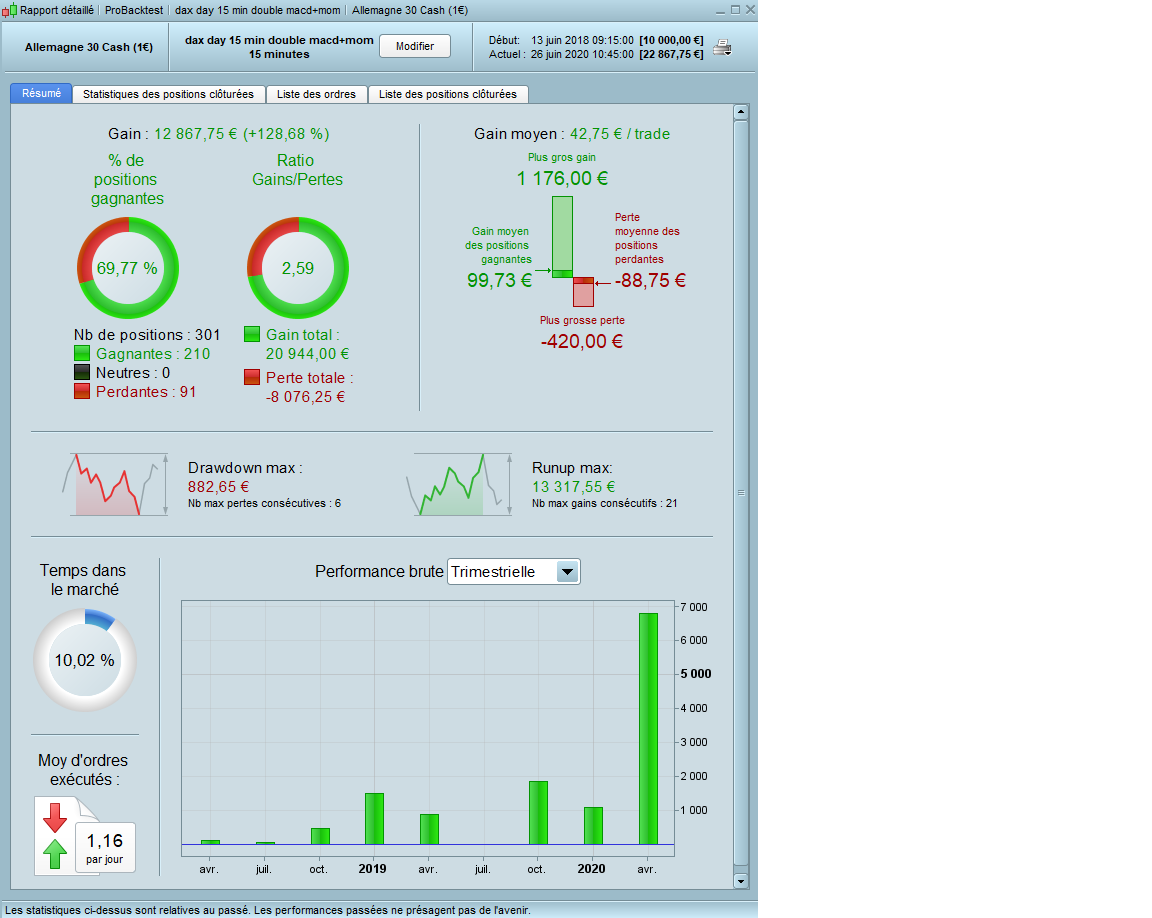Click the Modifier button
Image resolution: width=1152 pixels, height=918 pixels.
point(415,46)
